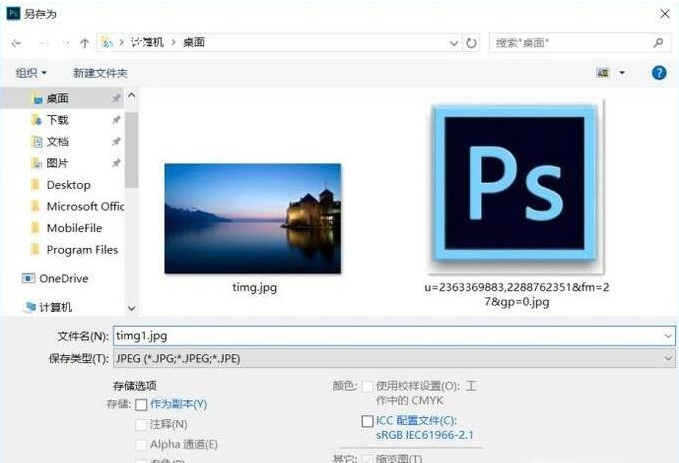Image resolution: width=679 pixels, height=463 pixels.
Task: Toggle Alpha 通道 checkbox
Action: pos(141,444)
